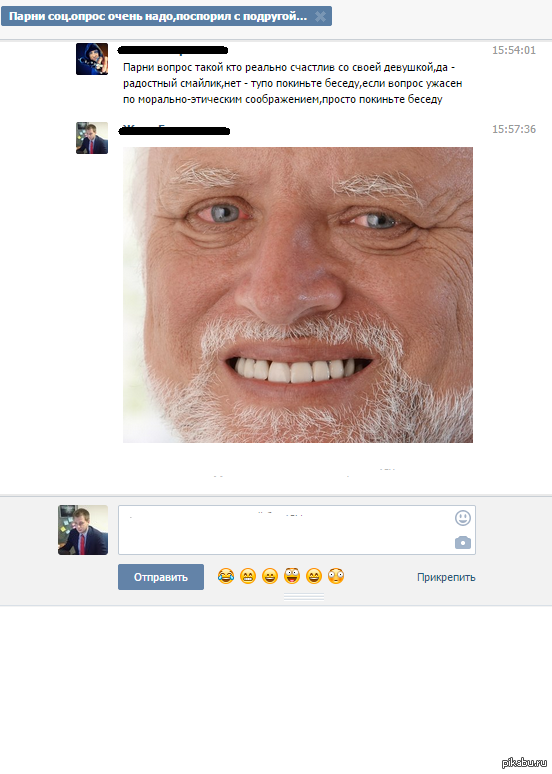552x774 pixels.
Task: Open the emoji picker smiley icon
Action: 463,518
